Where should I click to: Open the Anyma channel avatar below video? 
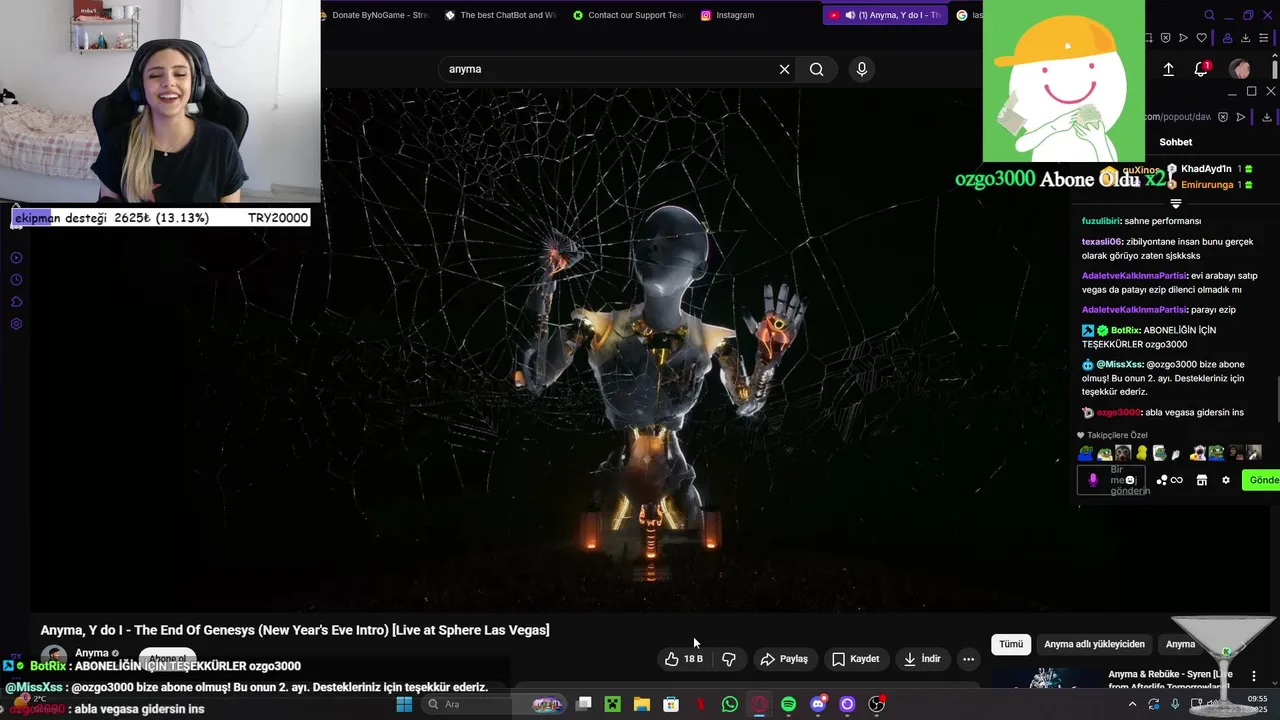tap(53, 657)
